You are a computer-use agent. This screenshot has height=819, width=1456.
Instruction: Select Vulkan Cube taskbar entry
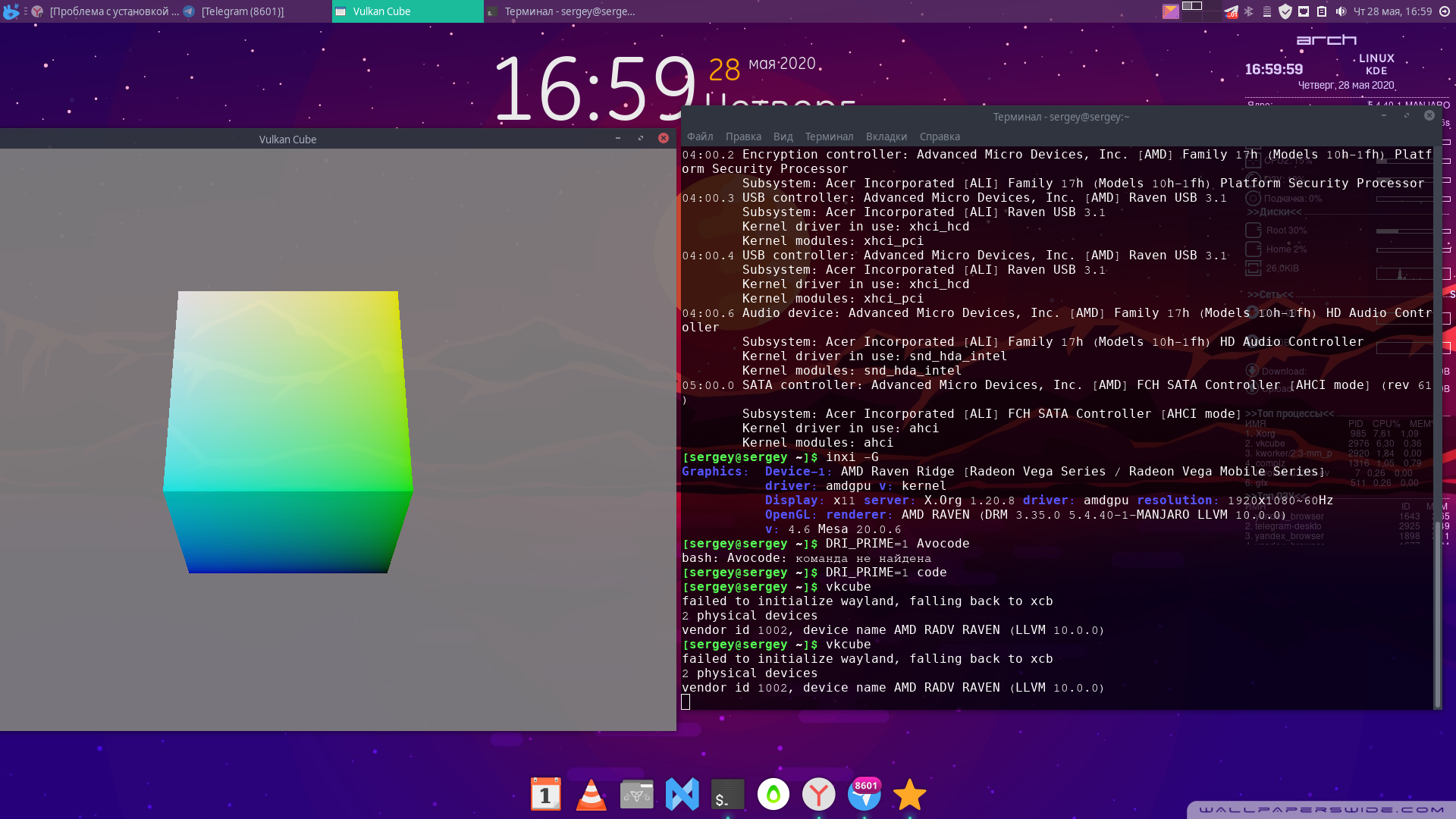point(408,11)
